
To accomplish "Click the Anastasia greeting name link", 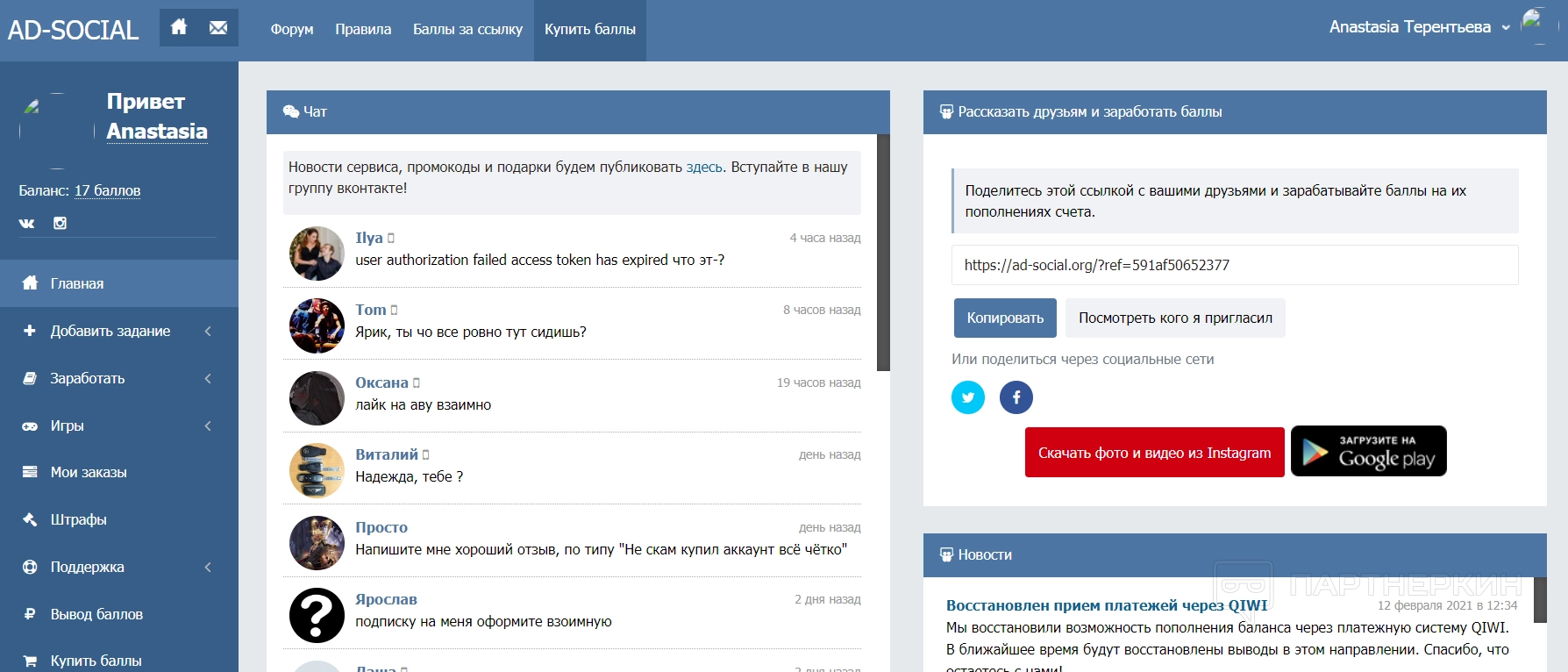I will click(x=157, y=132).
